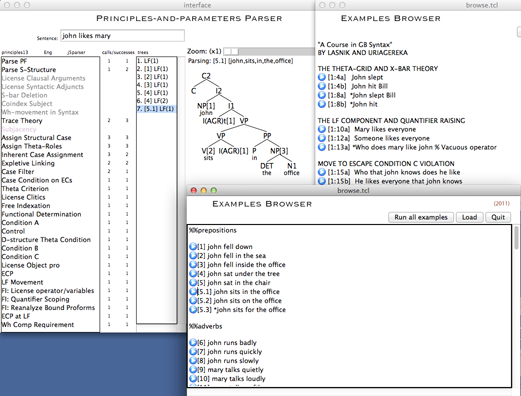The width and height of the screenshot is (521, 396).
Task: Click the Run all examples button
Action: tap(421, 217)
